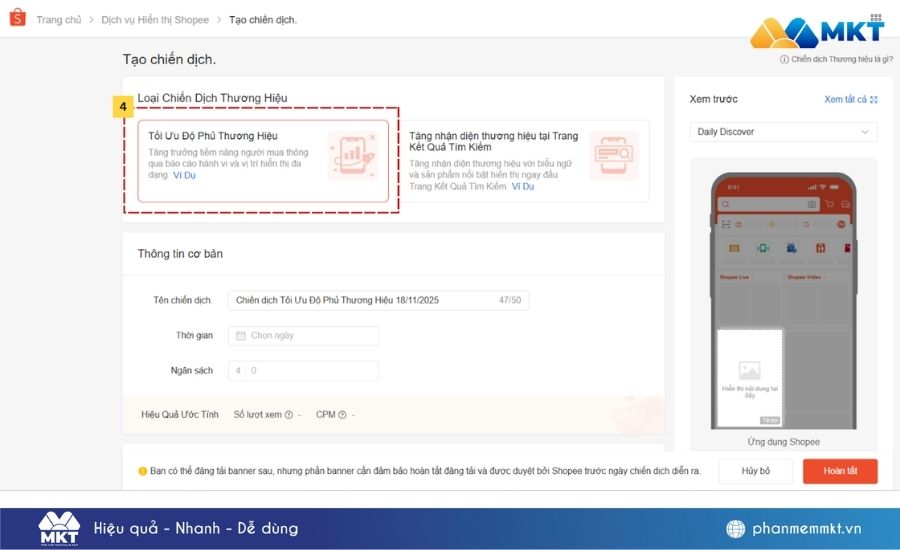The height and width of the screenshot is (550, 900).
Task: Click the Ngân sách budget field
Action: click(x=303, y=370)
